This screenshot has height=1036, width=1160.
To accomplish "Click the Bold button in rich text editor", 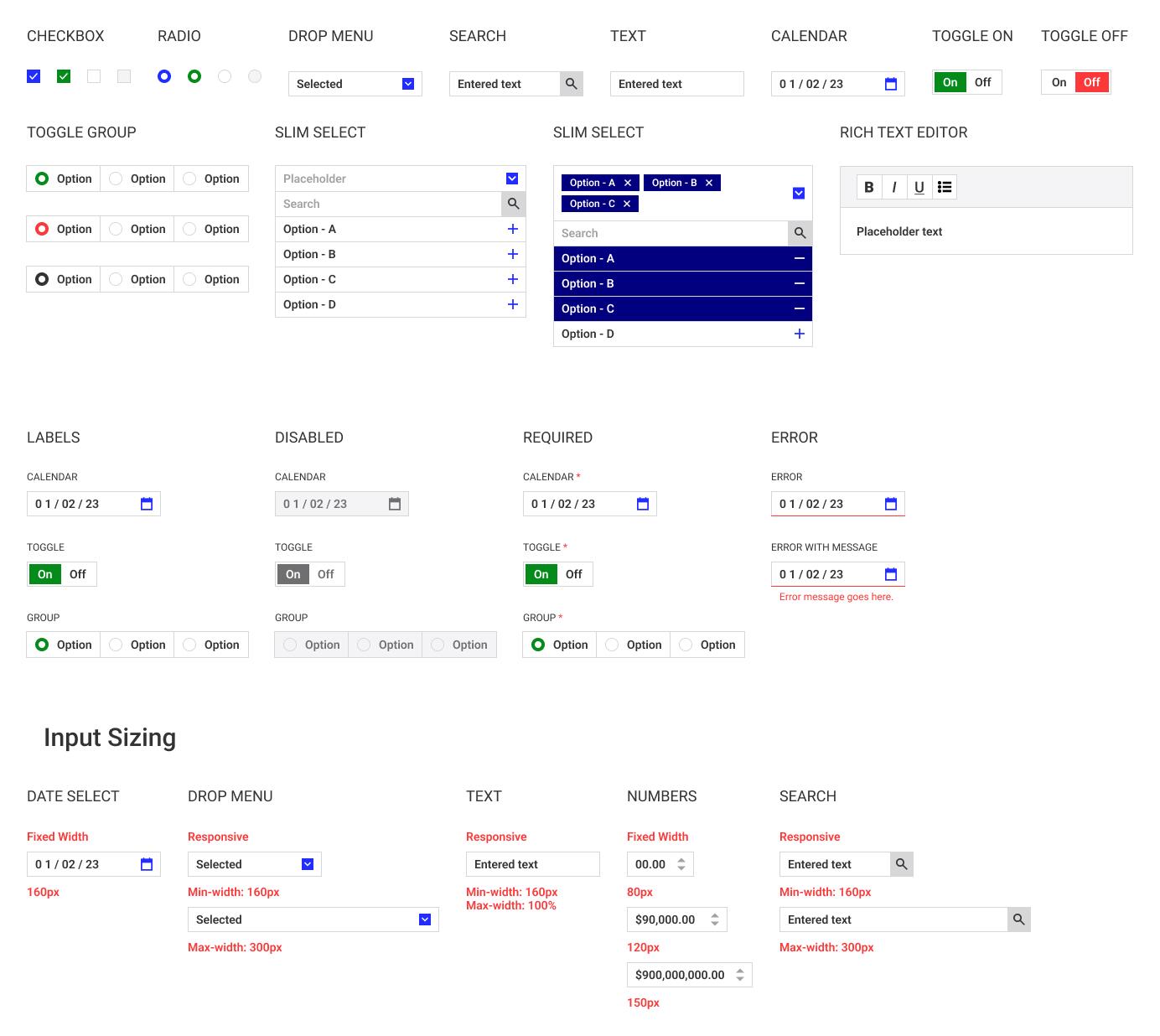I will click(x=869, y=187).
